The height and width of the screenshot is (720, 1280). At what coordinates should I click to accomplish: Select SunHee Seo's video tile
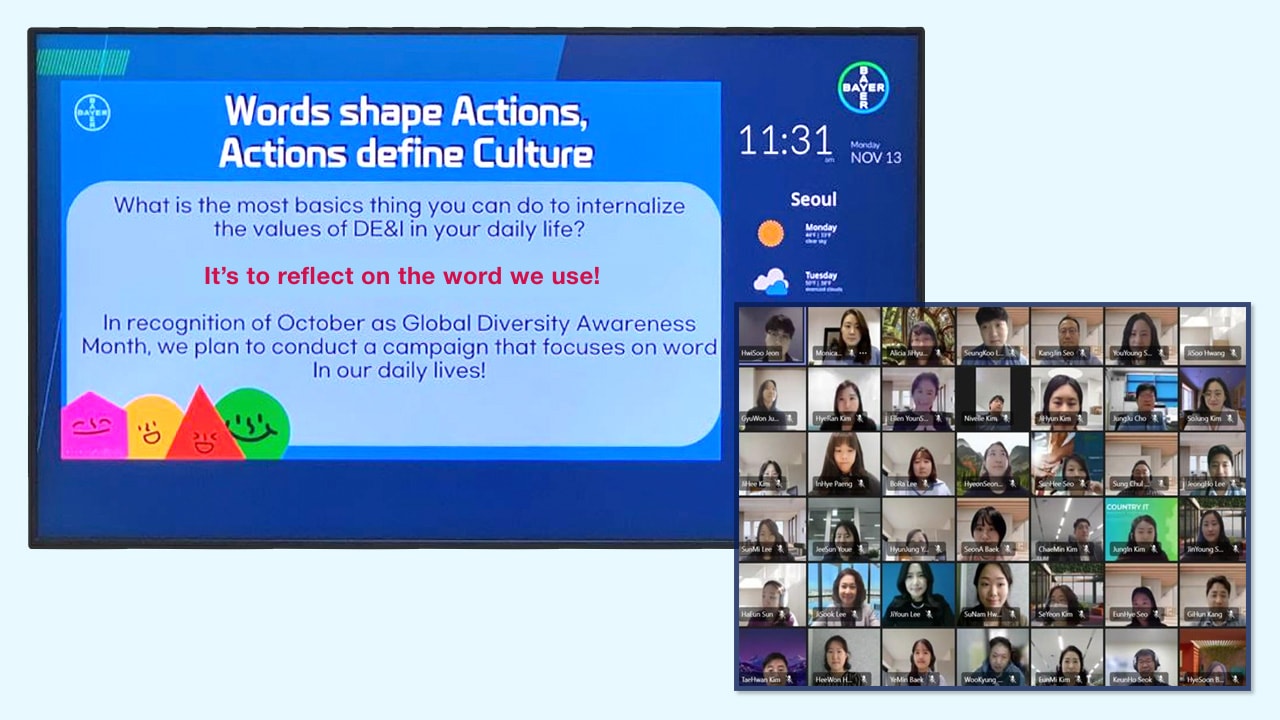coord(1067,464)
